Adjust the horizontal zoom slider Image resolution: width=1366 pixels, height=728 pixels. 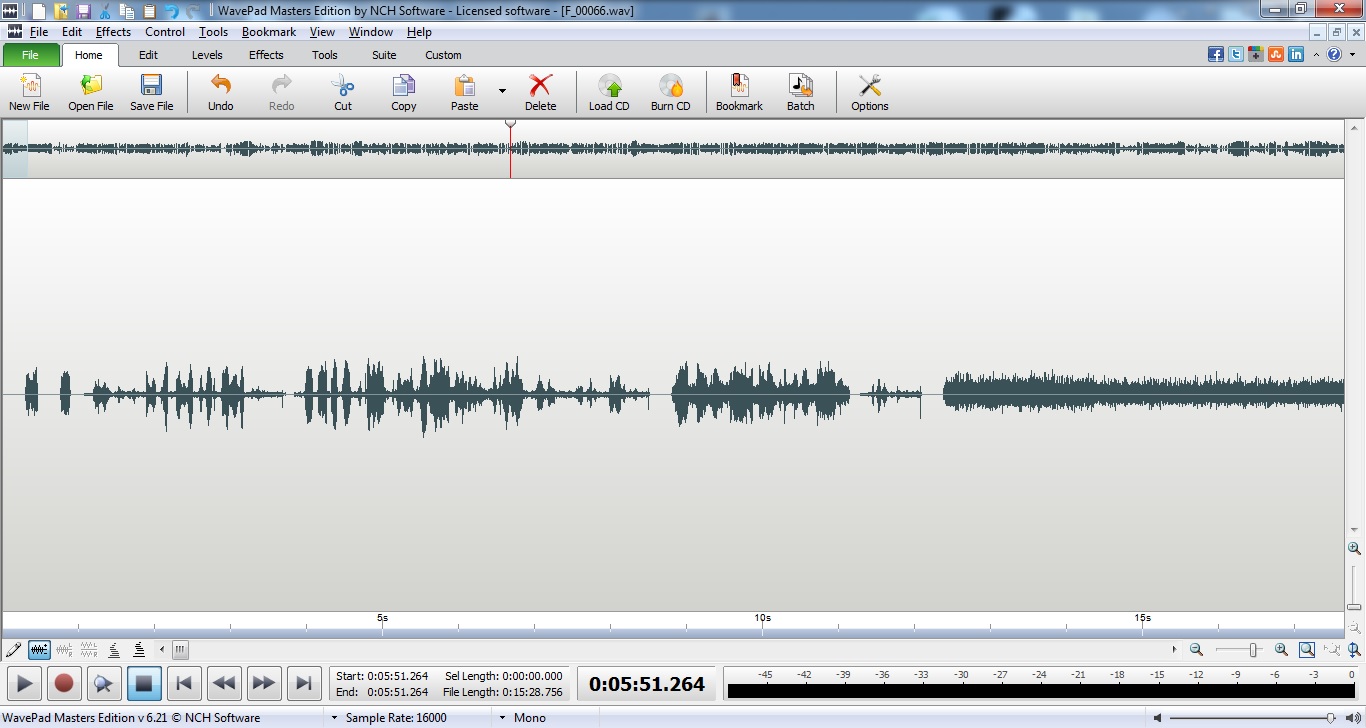pos(1253,650)
